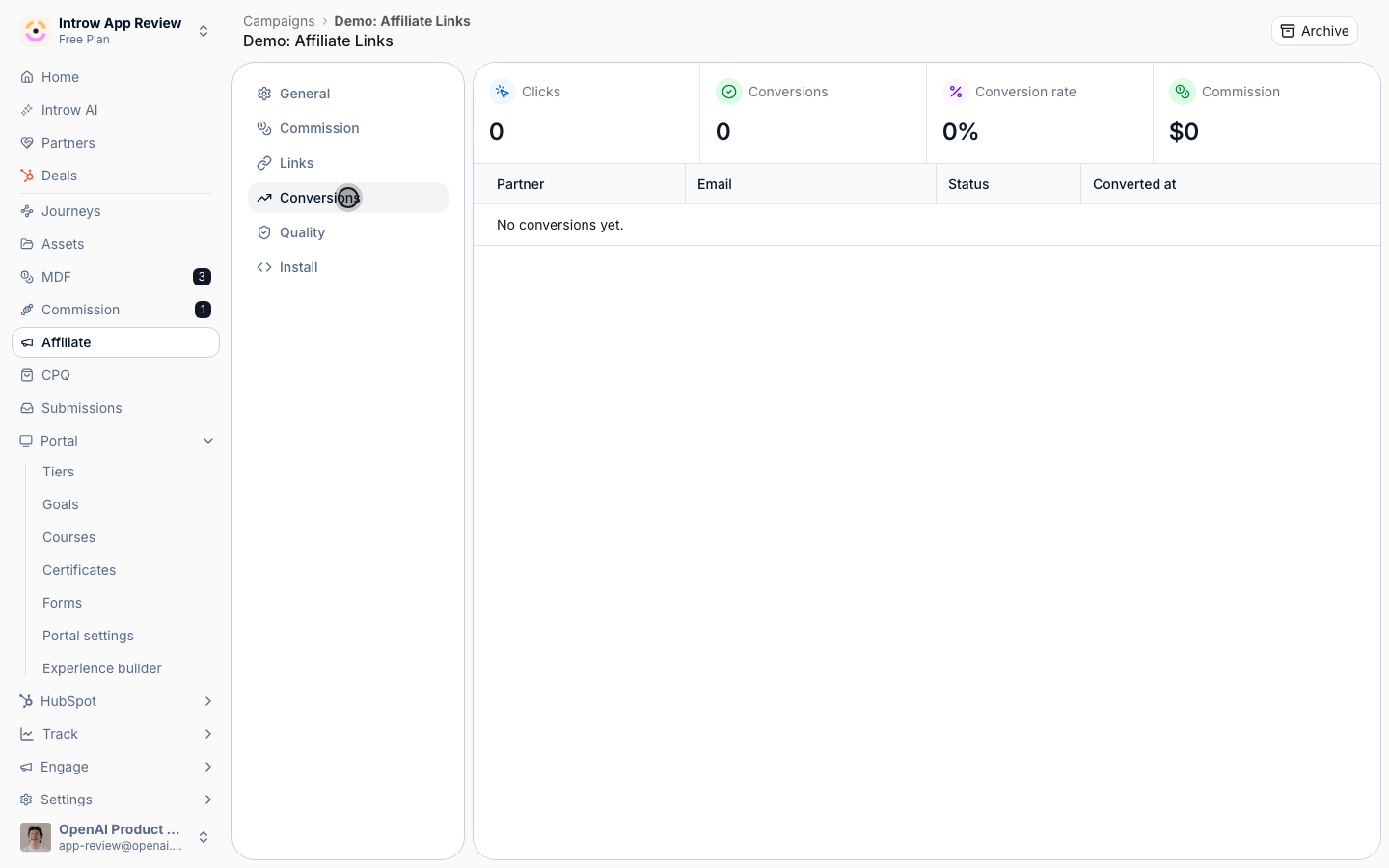This screenshot has width=1389, height=868.
Task: Archive this campaign
Action: (1314, 31)
